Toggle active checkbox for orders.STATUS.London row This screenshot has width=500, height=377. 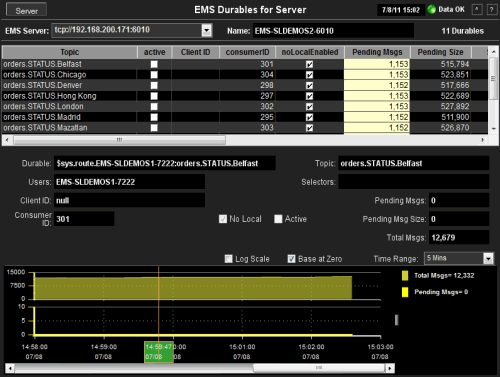coord(154,107)
